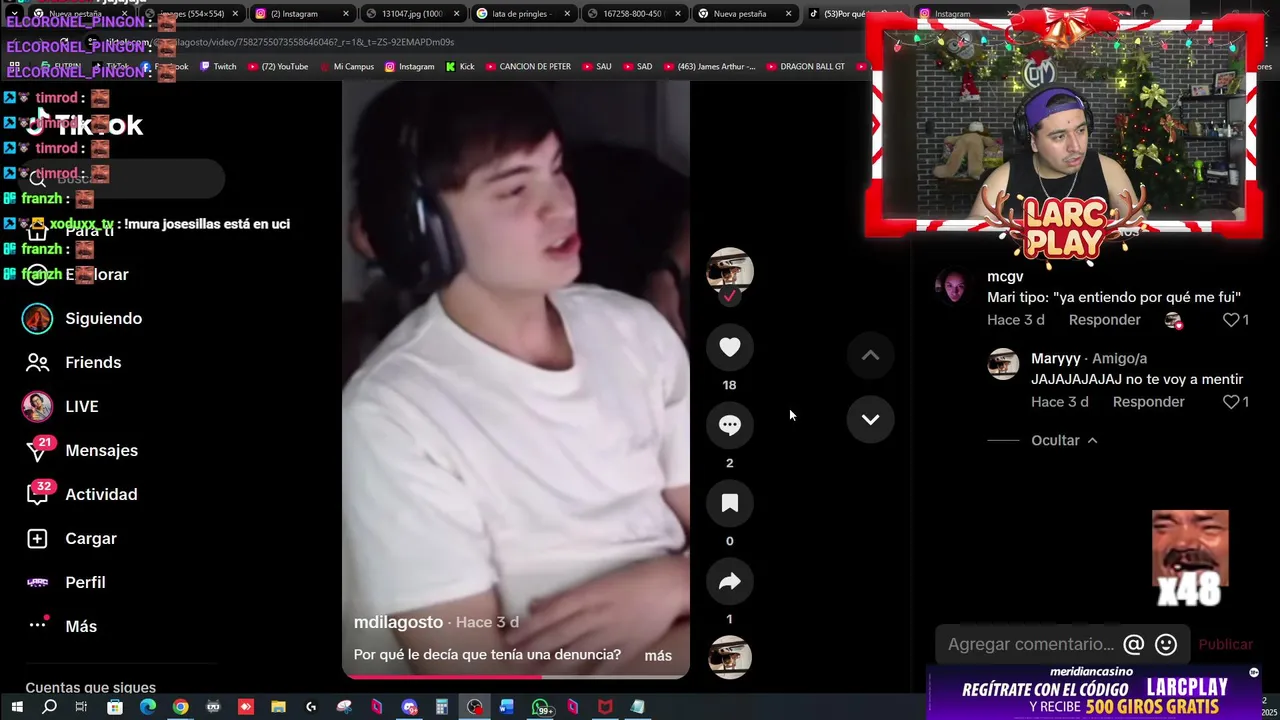
Task: Open the creator avatar above the like button
Action: tap(730, 270)
